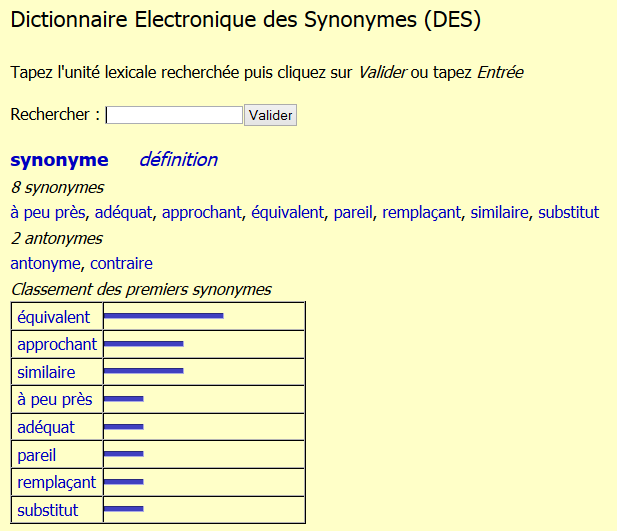Open 'substitut' in the synonym list
This screenshot has width=617, height=531.
pos(568,212)
